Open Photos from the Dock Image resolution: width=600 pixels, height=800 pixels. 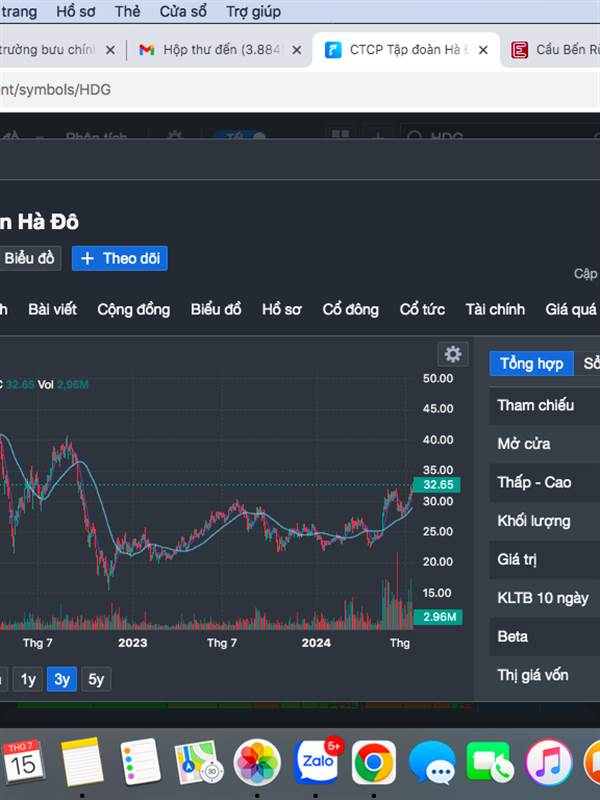tap(257, 762)
